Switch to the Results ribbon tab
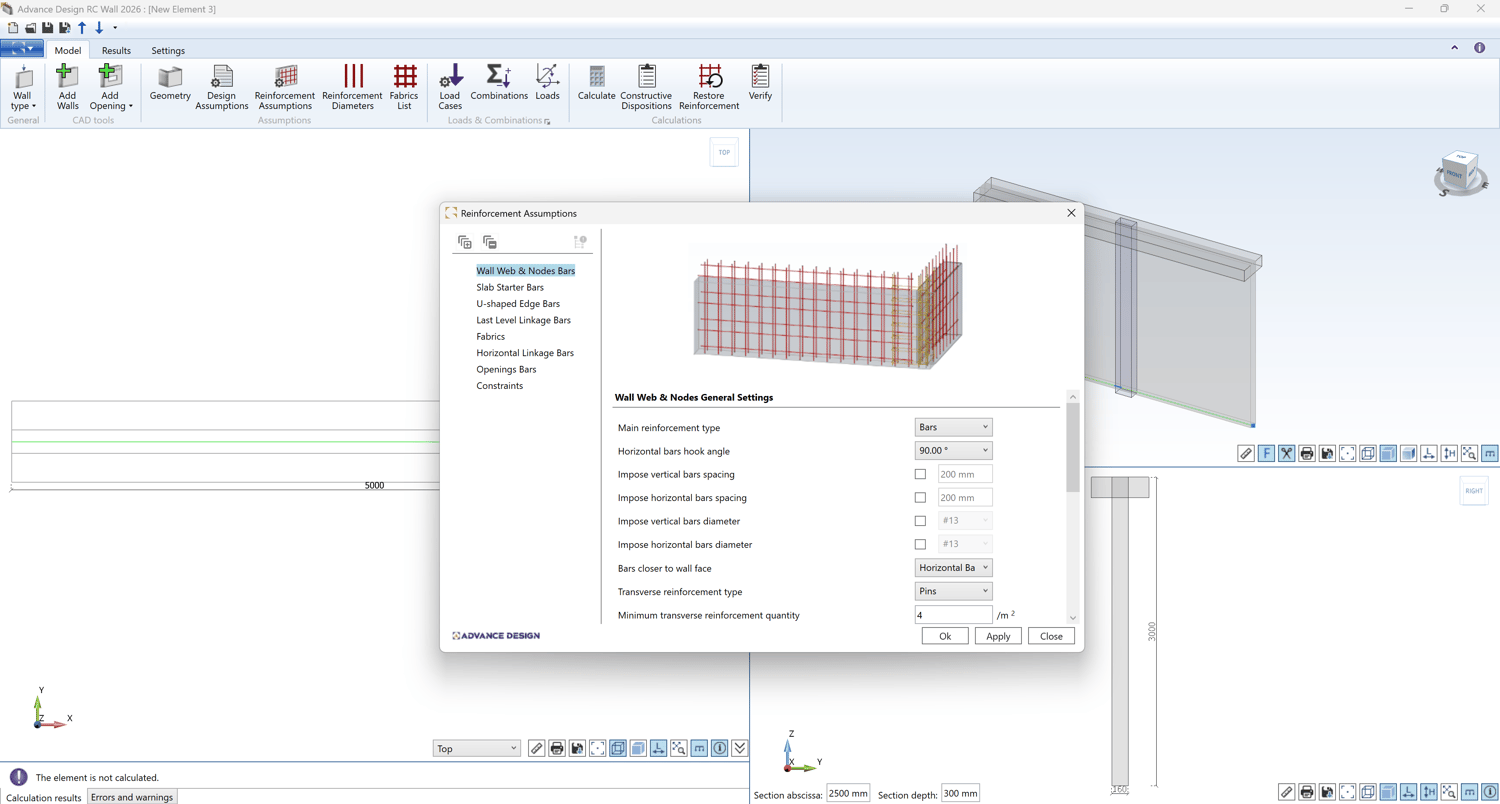 [x=116, y=50]
